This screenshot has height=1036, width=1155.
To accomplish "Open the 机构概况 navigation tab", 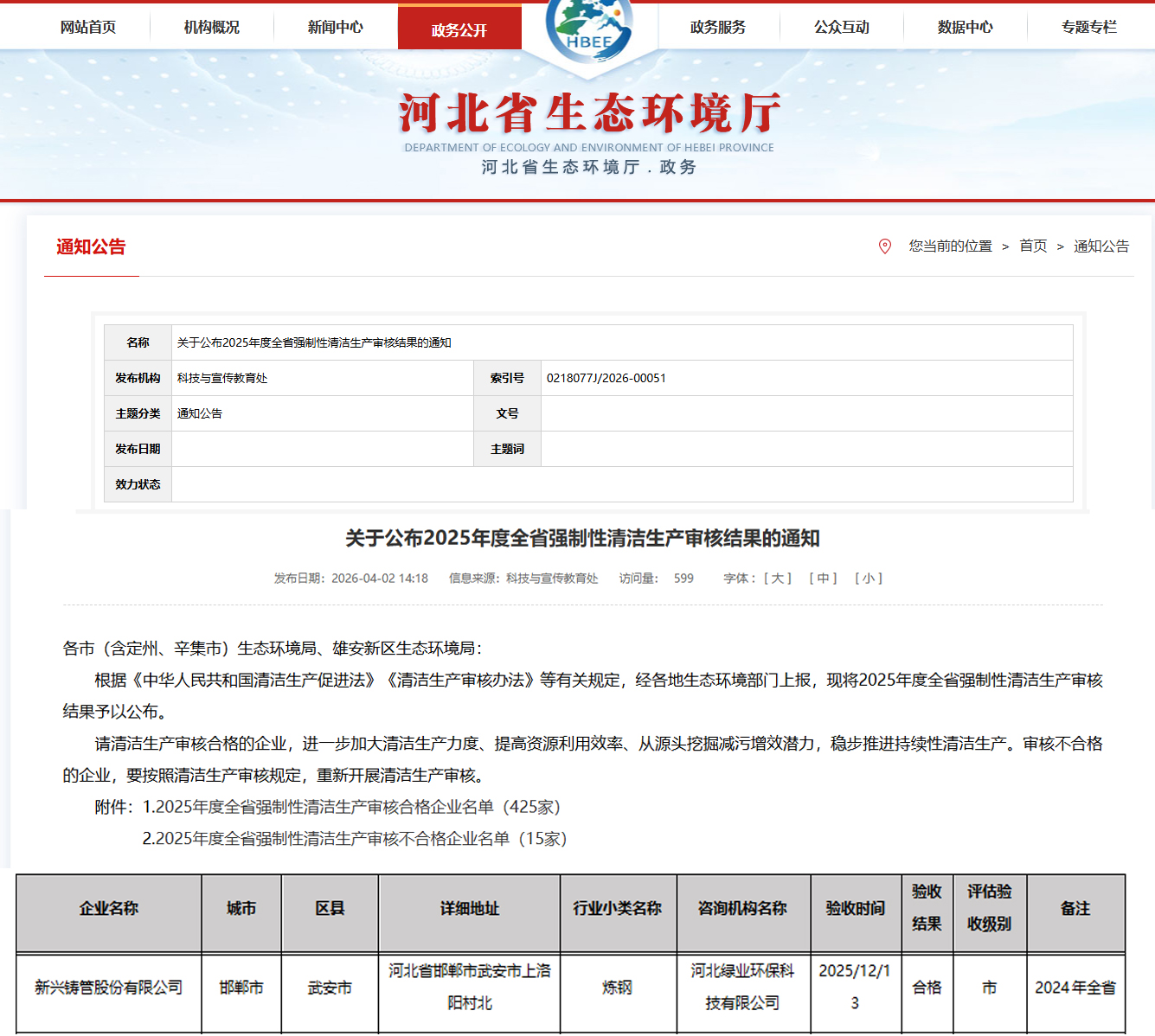I will pos(212,28).
